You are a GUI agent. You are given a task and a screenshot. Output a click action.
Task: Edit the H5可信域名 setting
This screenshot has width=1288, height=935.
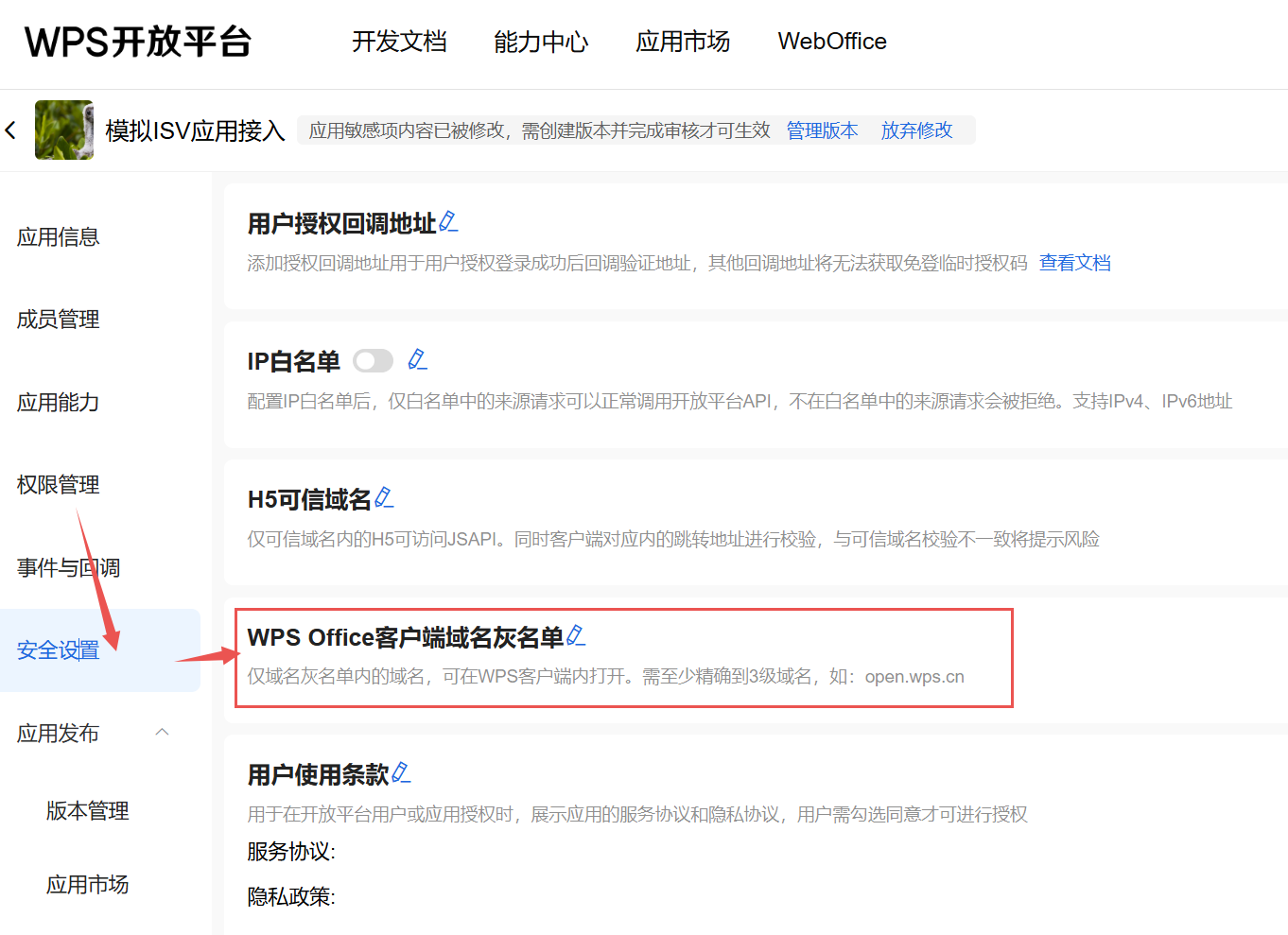pos(384,497)
